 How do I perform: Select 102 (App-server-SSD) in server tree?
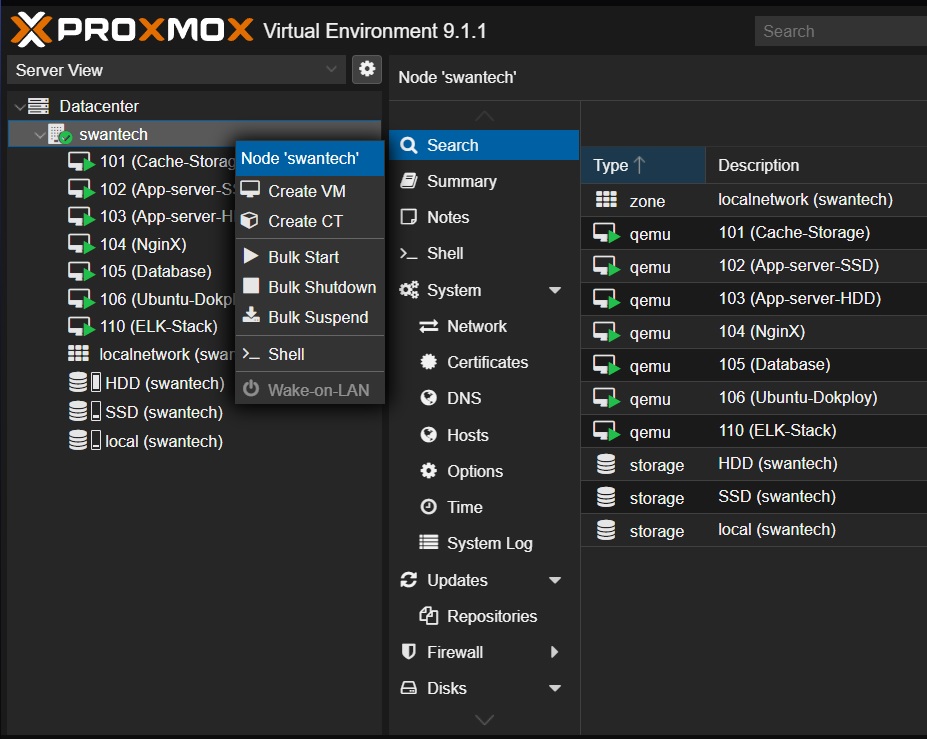click(167, 189)
